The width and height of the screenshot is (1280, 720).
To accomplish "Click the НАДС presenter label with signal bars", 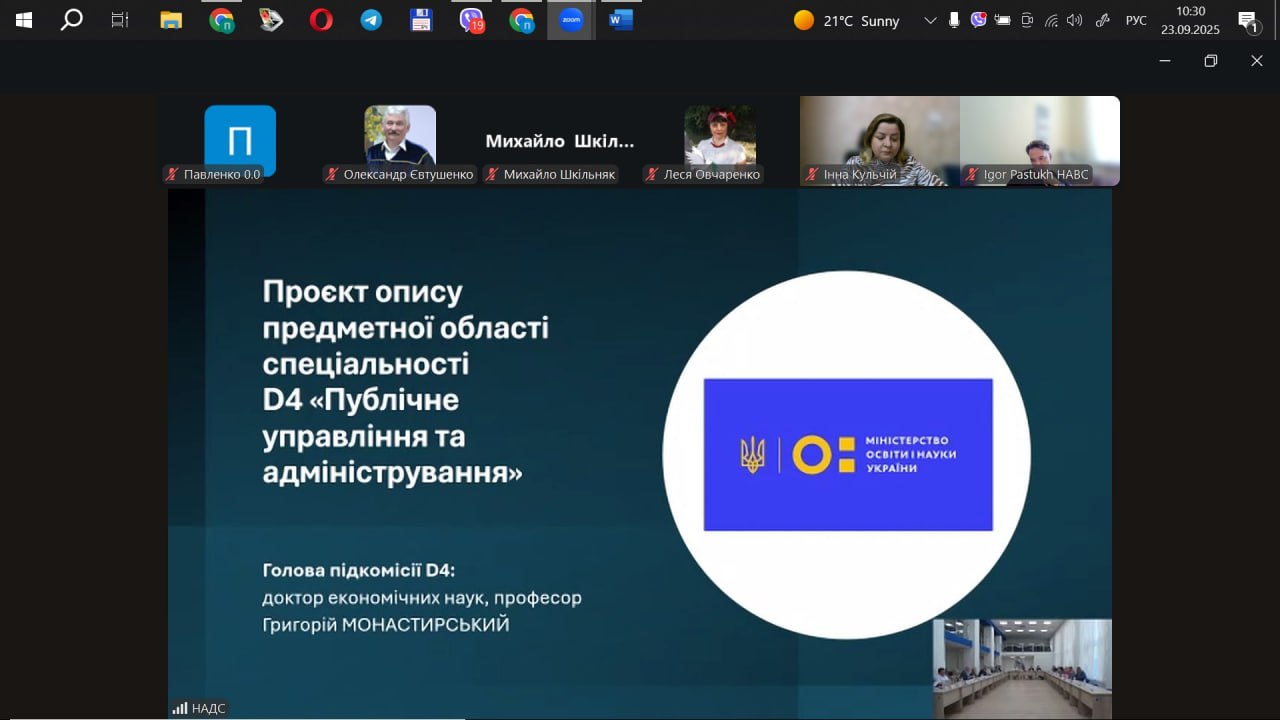I will coord(199,708).
